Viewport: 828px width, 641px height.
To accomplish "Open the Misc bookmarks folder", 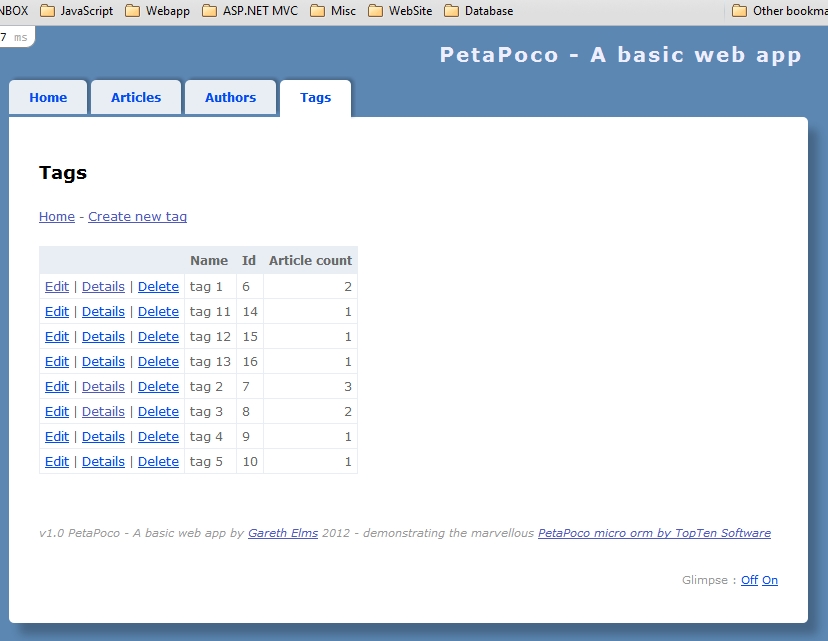I will point(333,11).
